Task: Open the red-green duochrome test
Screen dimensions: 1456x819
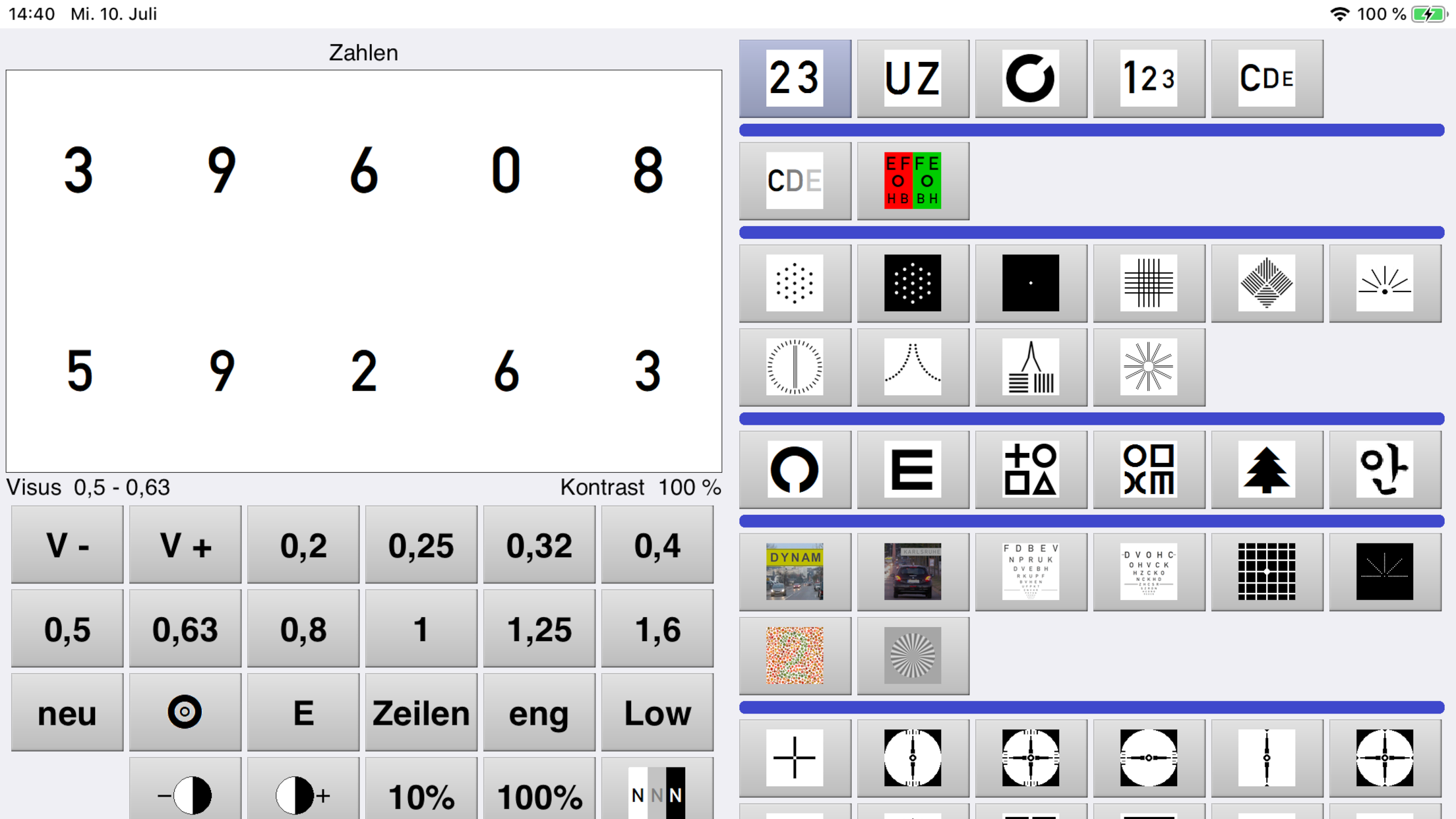Action: [x=913, y=181]
